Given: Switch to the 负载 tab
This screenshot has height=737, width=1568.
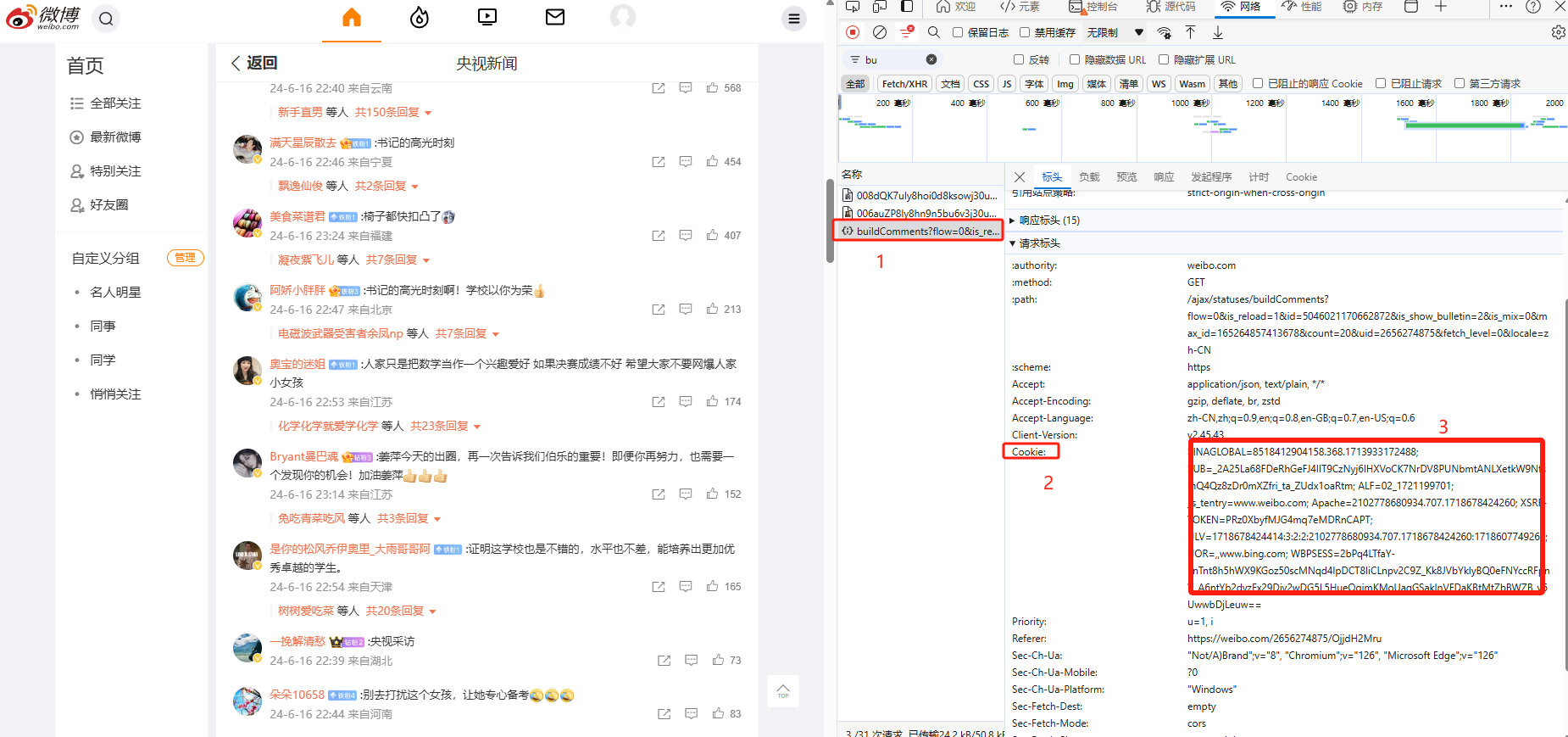Looking at the screenshot, I should pyautogui.click(x=1089, y=177).
